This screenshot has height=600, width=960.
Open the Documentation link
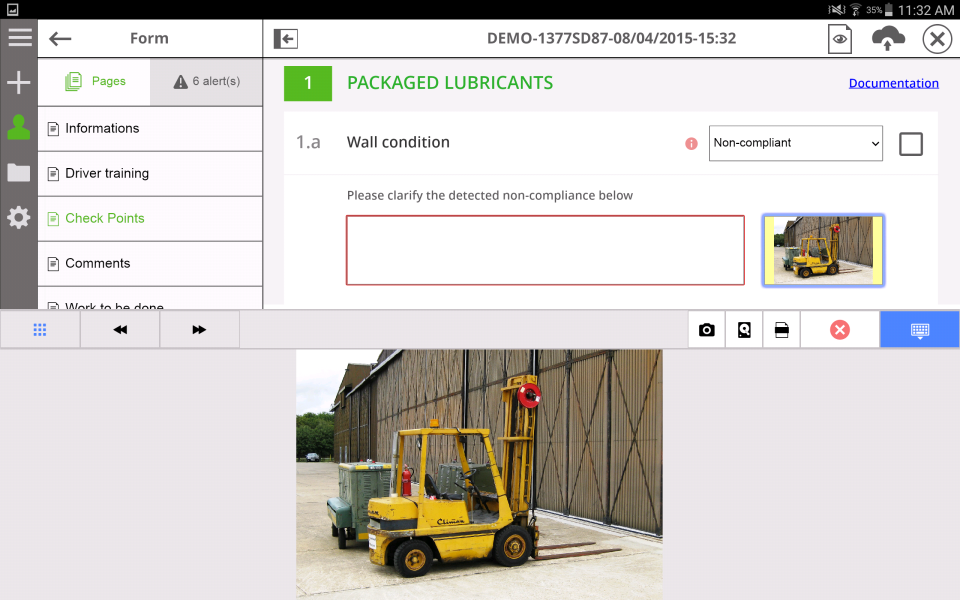point(893,83)
